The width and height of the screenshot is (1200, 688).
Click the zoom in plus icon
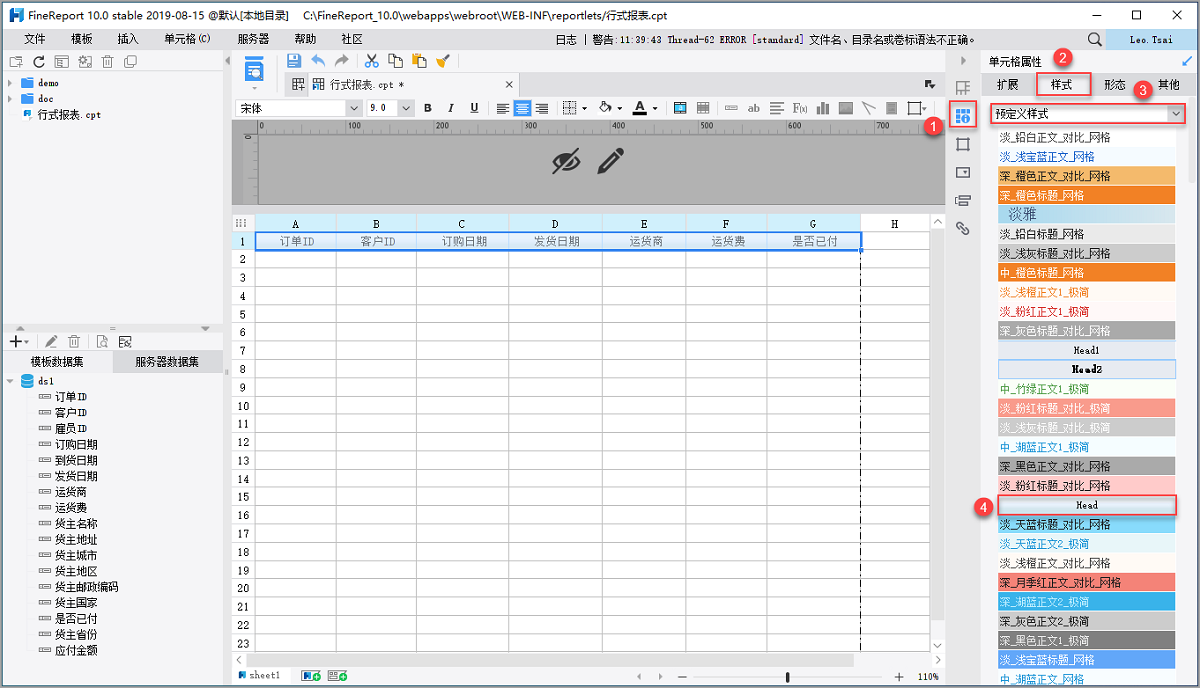point(899,677)
